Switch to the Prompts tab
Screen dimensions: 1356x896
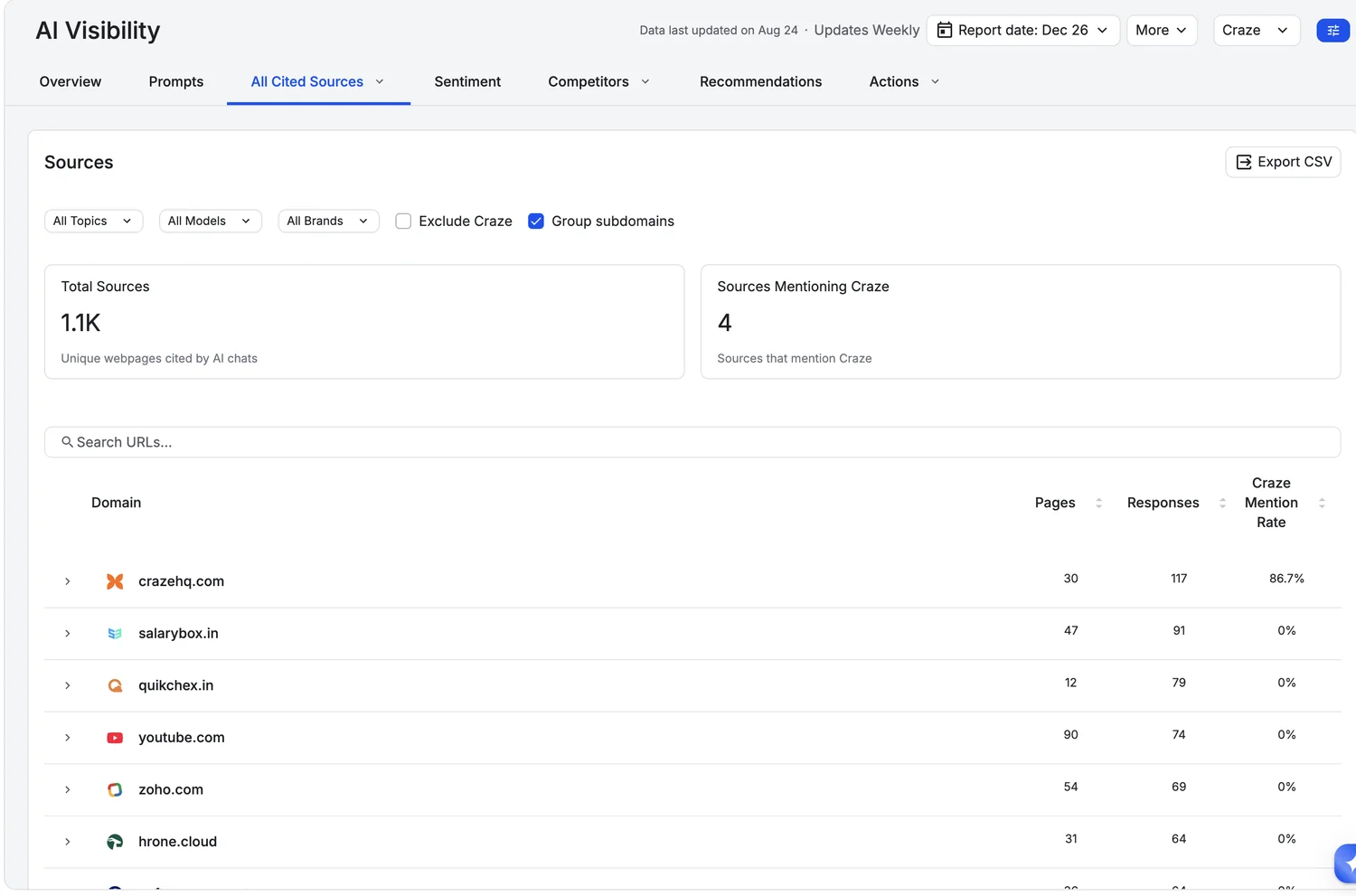click(x=176, y=81)
